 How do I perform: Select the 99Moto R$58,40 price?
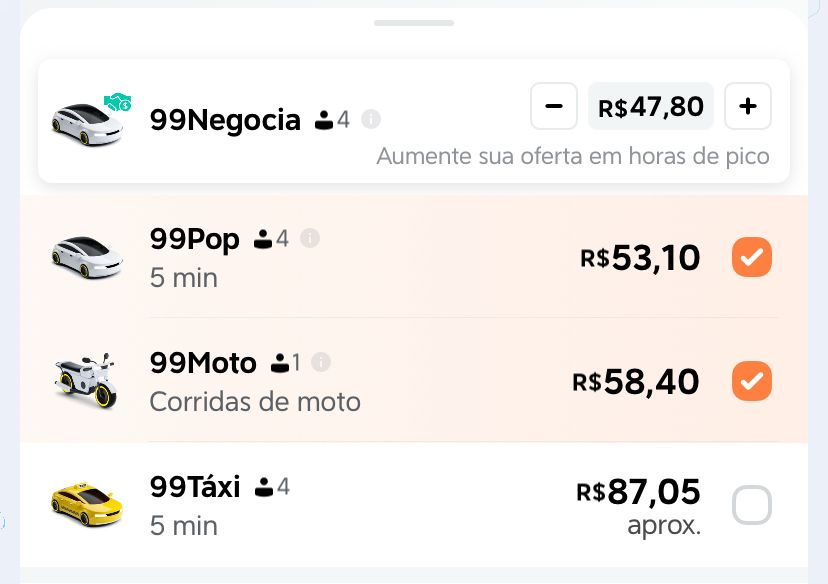[636, 381]
